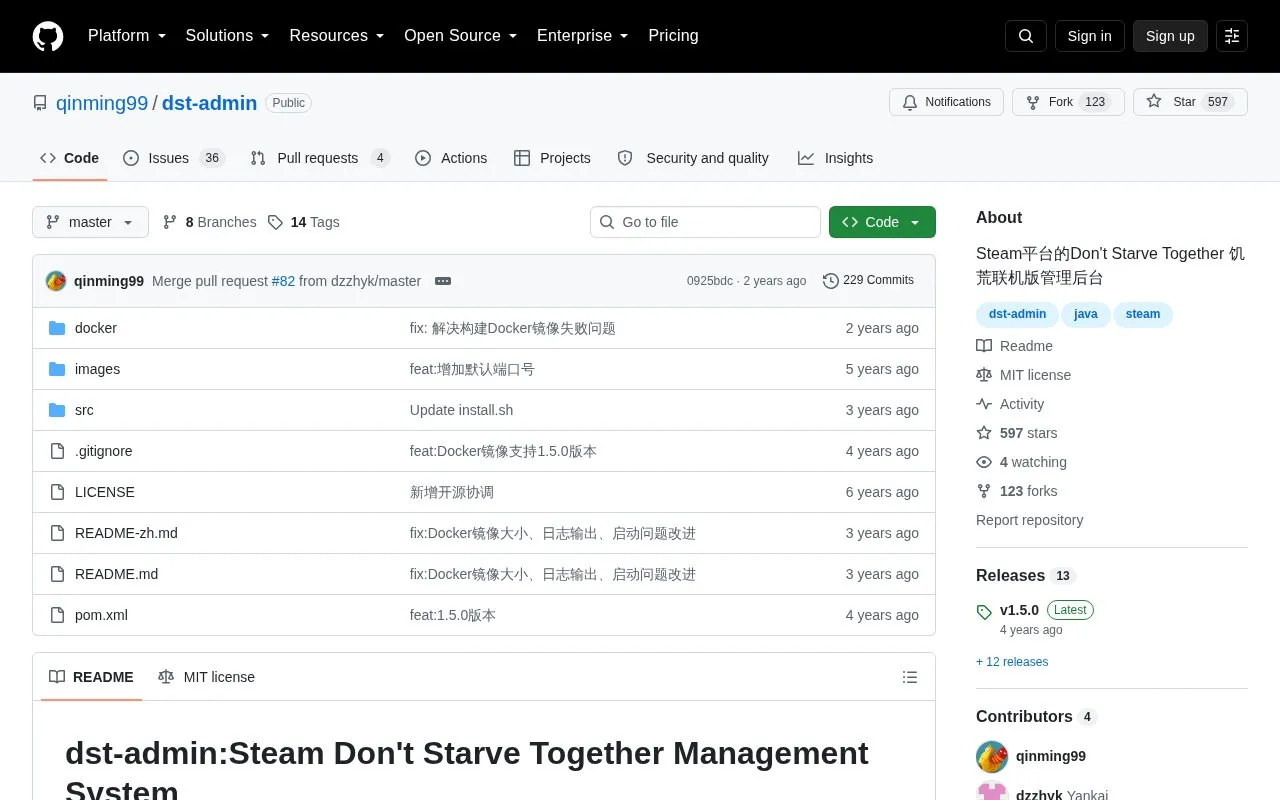Image resolution: width=1280 pixels, height=800 pixels.
Task: Click the LICENSE file icon
Action: pos(57,492)
